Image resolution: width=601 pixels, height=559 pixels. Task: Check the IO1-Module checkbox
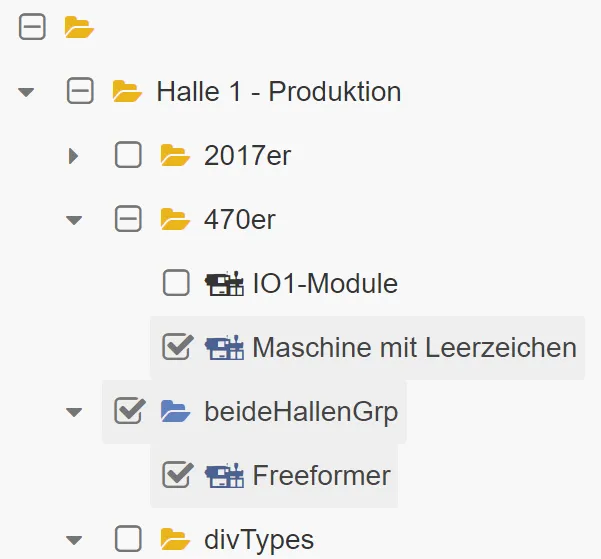[x=176, y=284]
